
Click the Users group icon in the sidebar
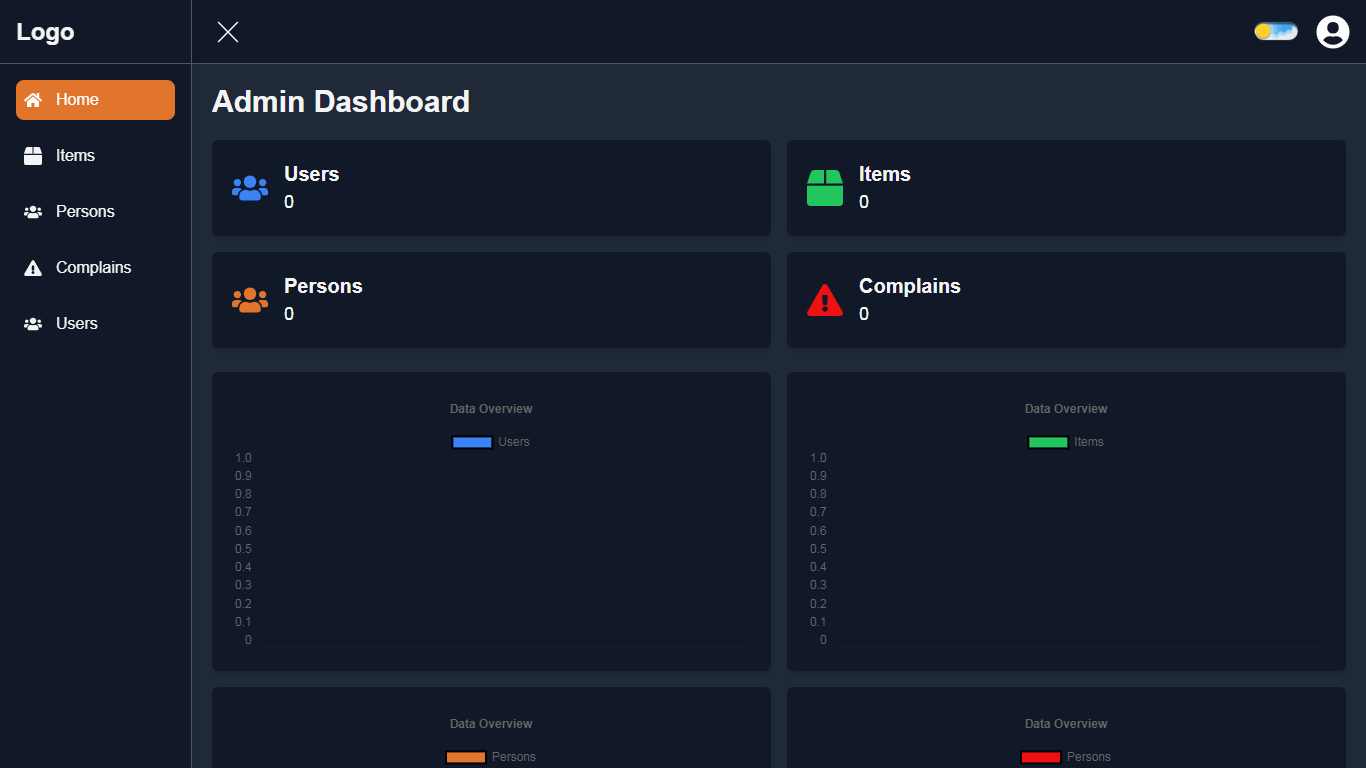click(x=33, y=323)
